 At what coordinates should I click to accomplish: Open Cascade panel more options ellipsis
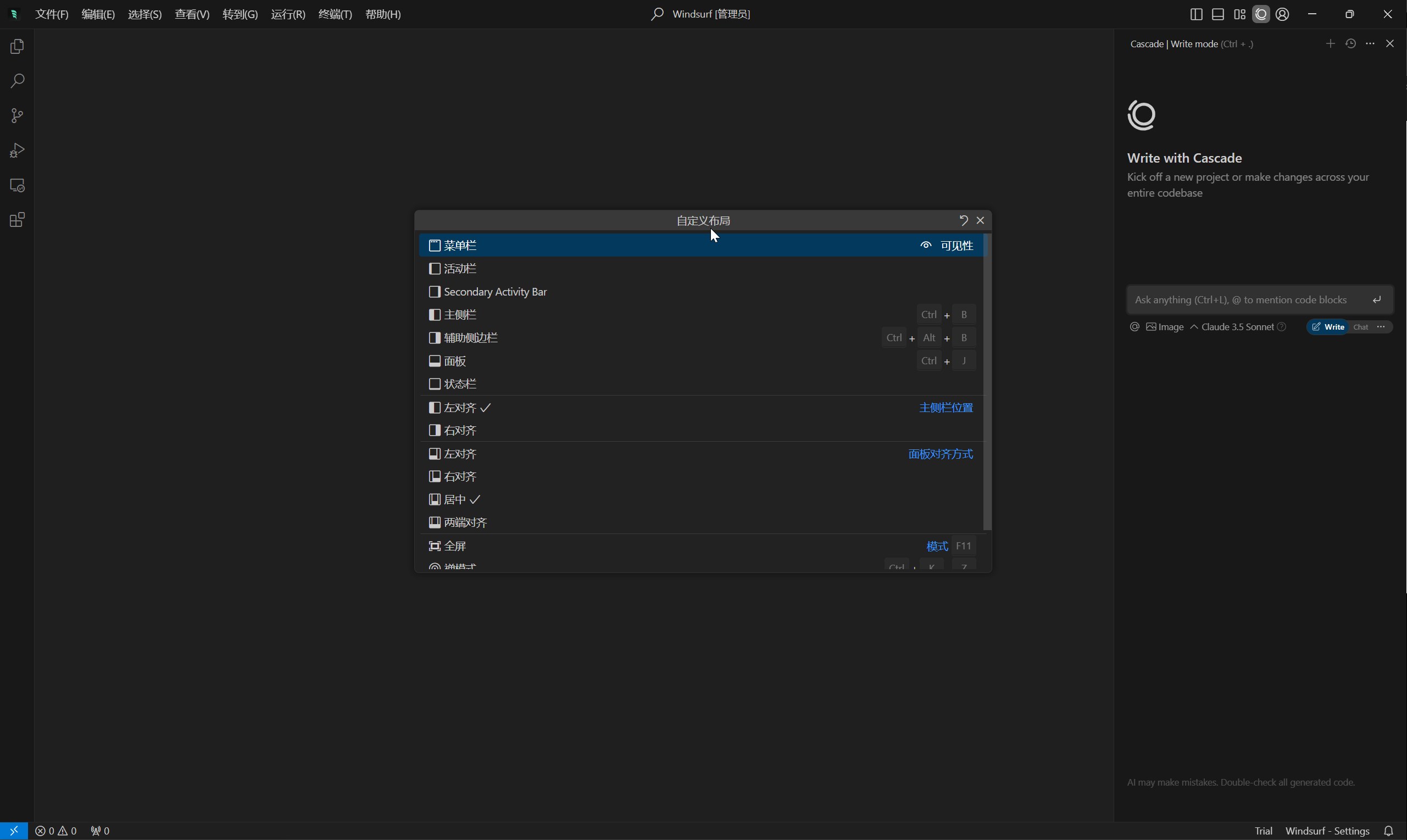(x=1370, y=43)
